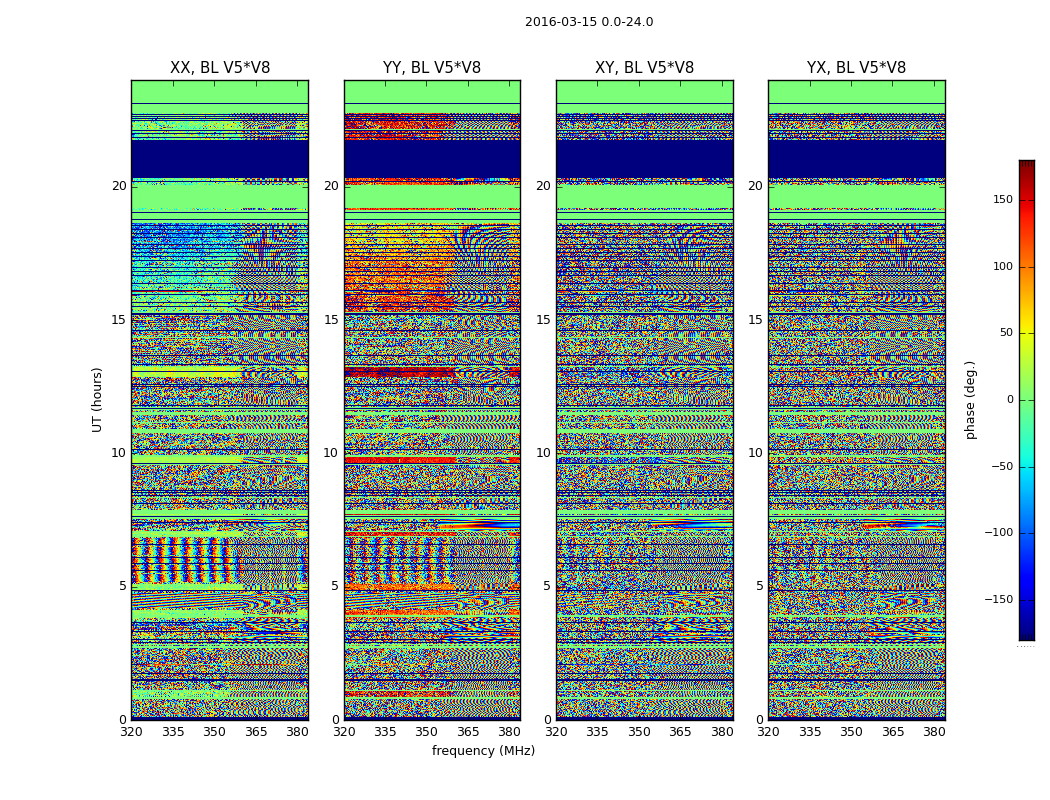Click the 'frequency (MHz)' x-axis label
This screenshot has height=800, width=1050.
click(x=483, y=750)
